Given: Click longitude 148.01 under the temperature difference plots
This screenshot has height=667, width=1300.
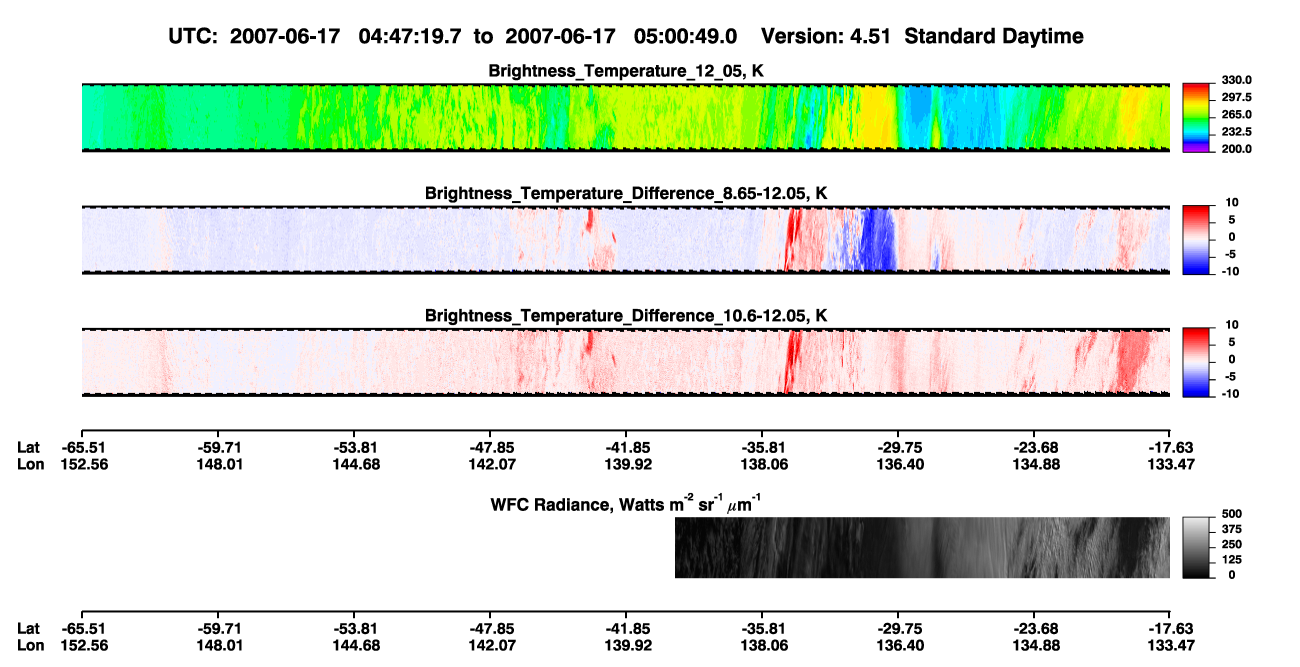Looking at the screenshot, I should click(x=218, y=464).
